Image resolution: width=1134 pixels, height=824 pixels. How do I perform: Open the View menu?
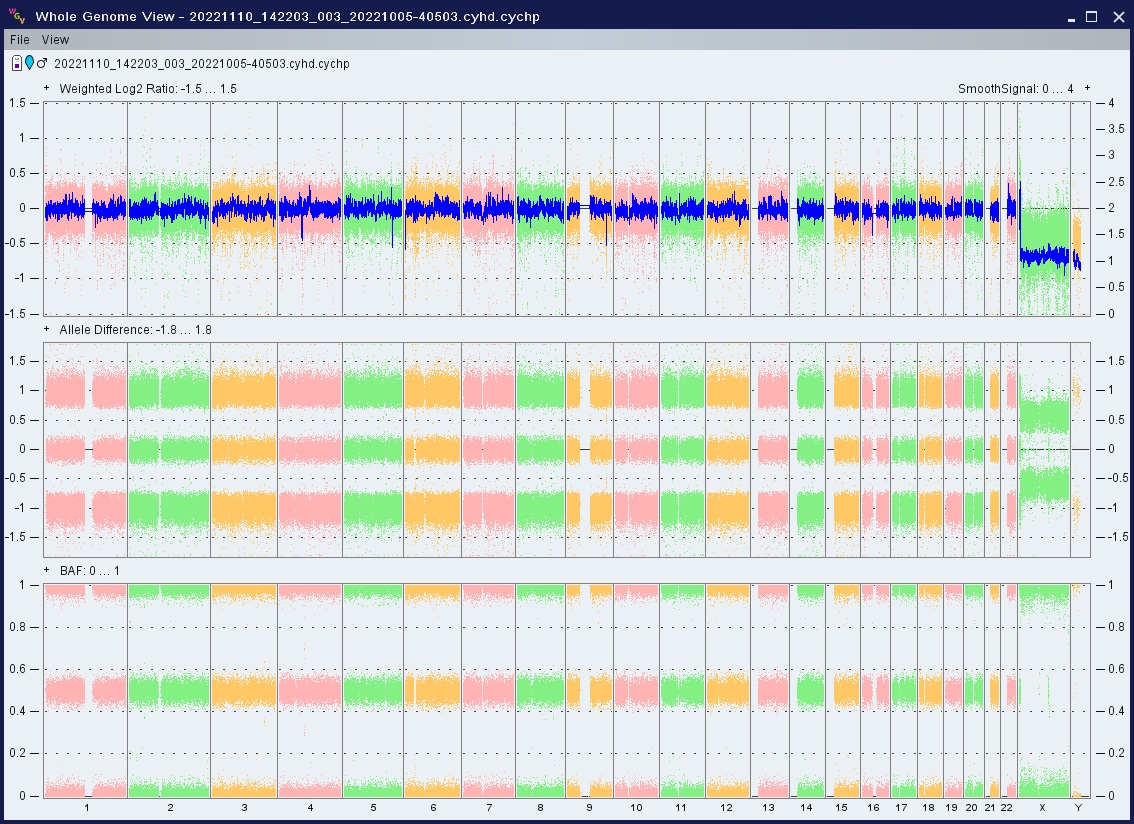55,39
